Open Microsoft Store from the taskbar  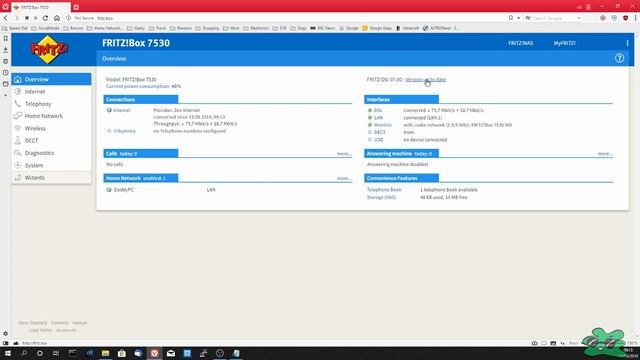point(122,353)
